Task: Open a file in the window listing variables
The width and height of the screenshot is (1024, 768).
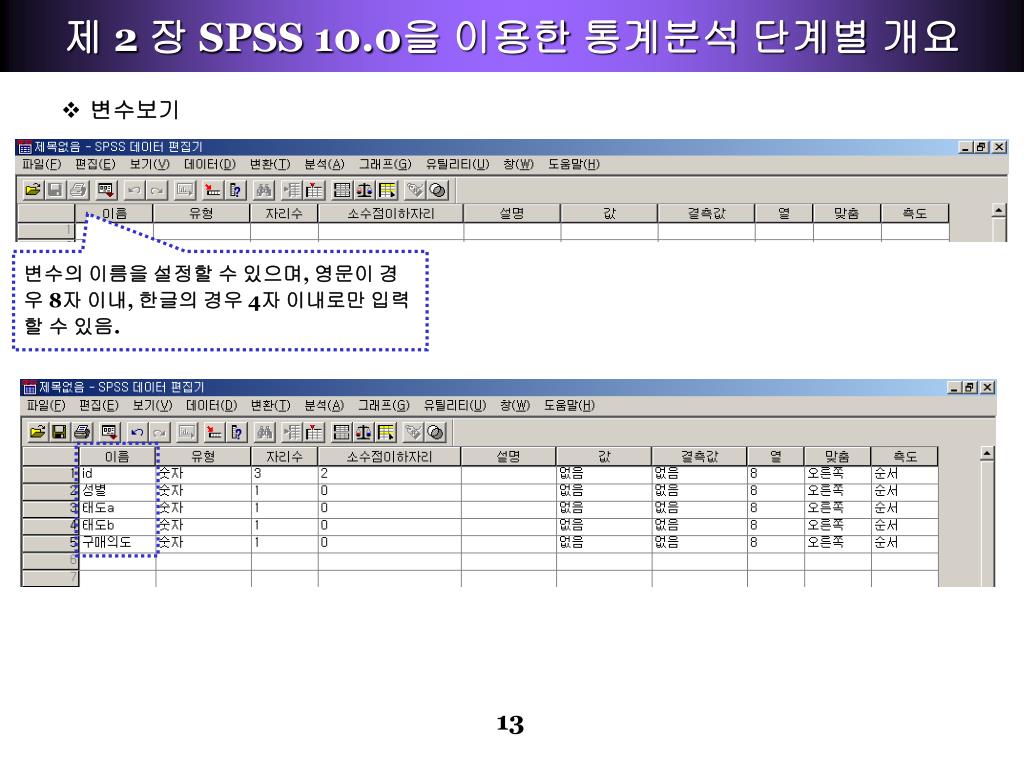Action: (37, 432)
